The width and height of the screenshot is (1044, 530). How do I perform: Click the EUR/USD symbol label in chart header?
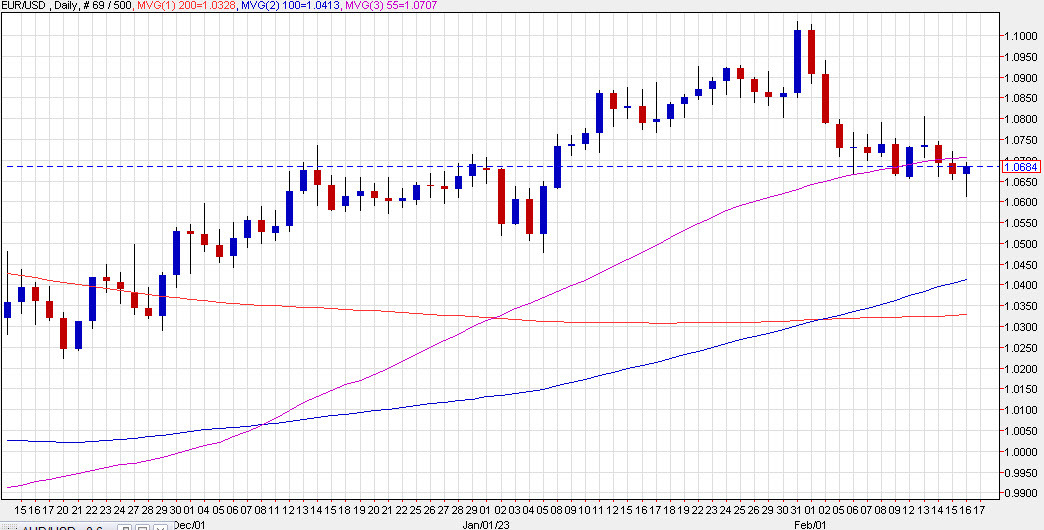click(x=23, y=5)
